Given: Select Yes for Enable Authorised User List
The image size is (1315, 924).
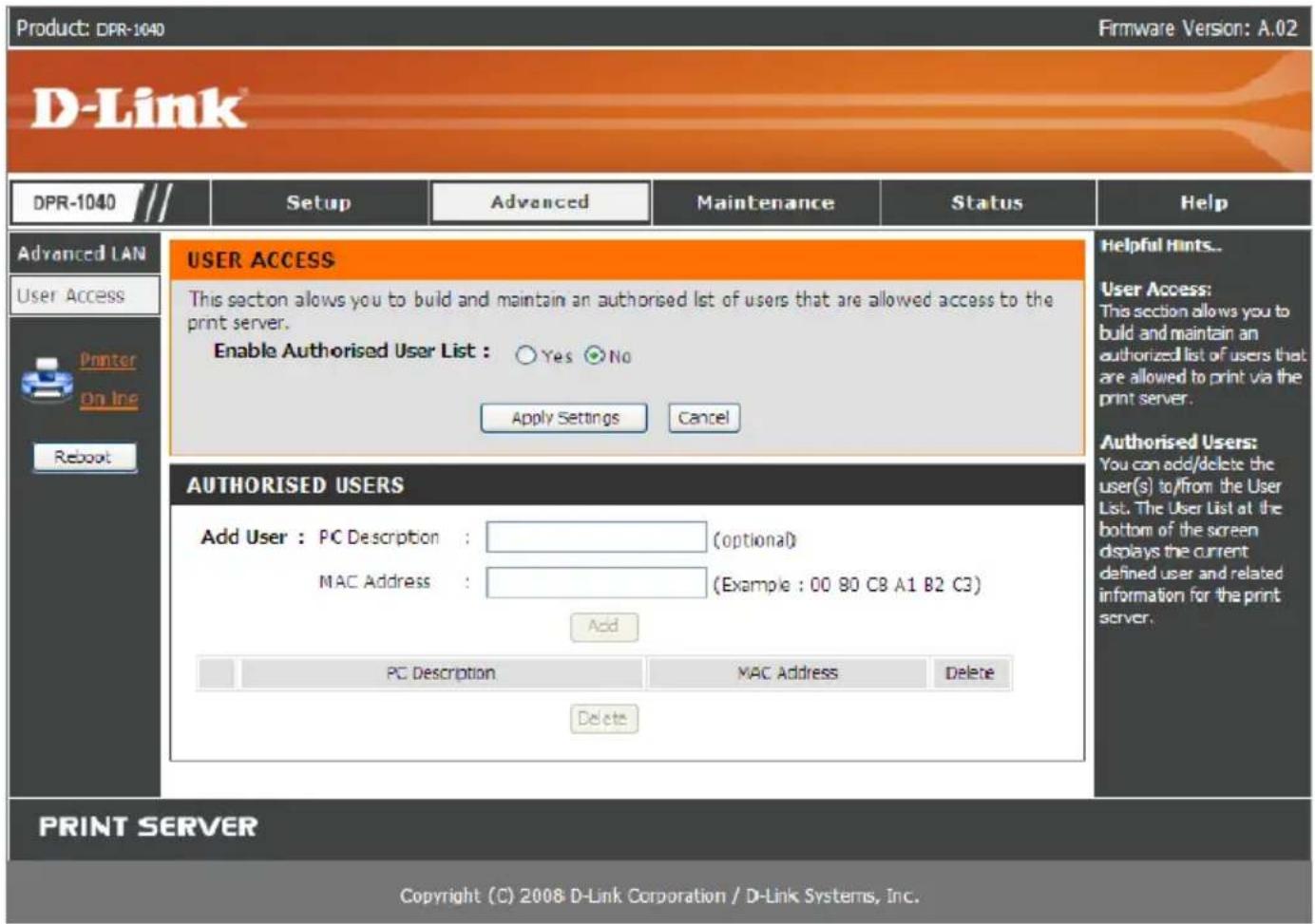Looking at the screenshot, I should click(525, 355).
